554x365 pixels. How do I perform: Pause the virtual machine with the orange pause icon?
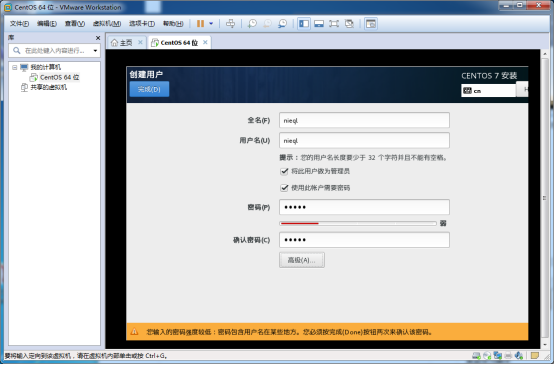(x=200, y=24)
